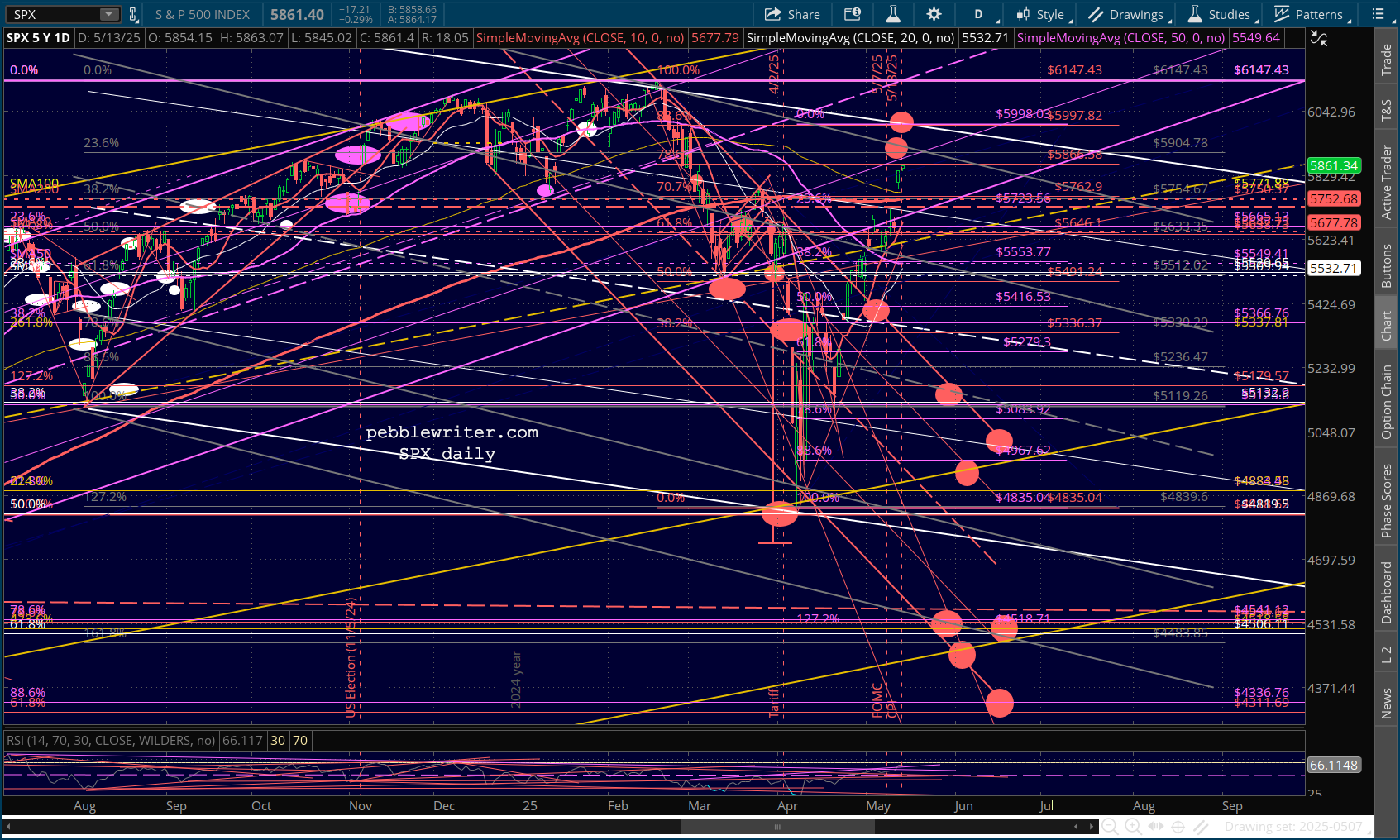This screenshot has height=840, width=1400.
Task: Toggle the RSI overbought 70 level box
Action: pyautogui.click(x=299, y=740)
